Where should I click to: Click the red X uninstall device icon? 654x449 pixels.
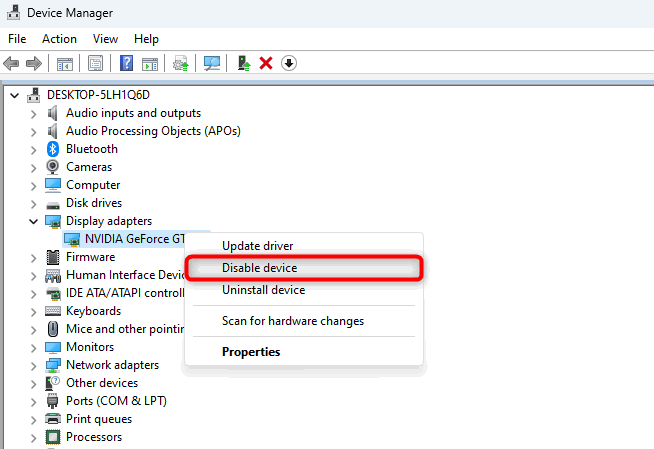[266, 63]
